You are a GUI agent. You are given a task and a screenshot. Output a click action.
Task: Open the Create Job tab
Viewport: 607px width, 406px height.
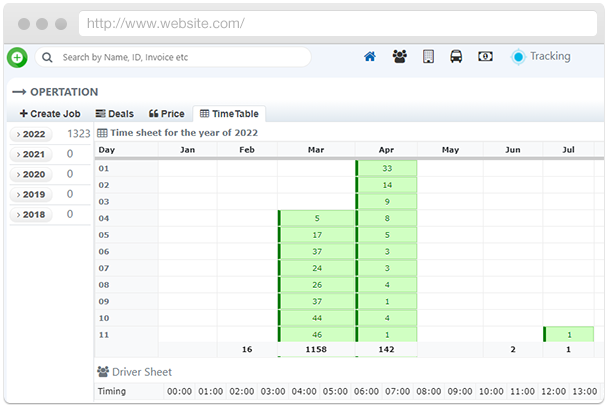pyautogui.click(x=50, y=114)
